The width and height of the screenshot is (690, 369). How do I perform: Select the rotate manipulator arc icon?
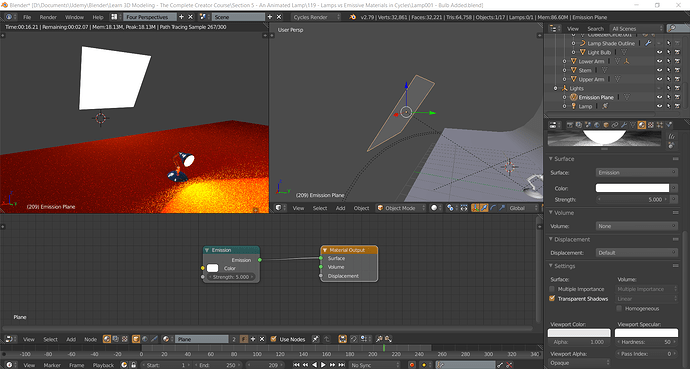(x=493, y=208)
